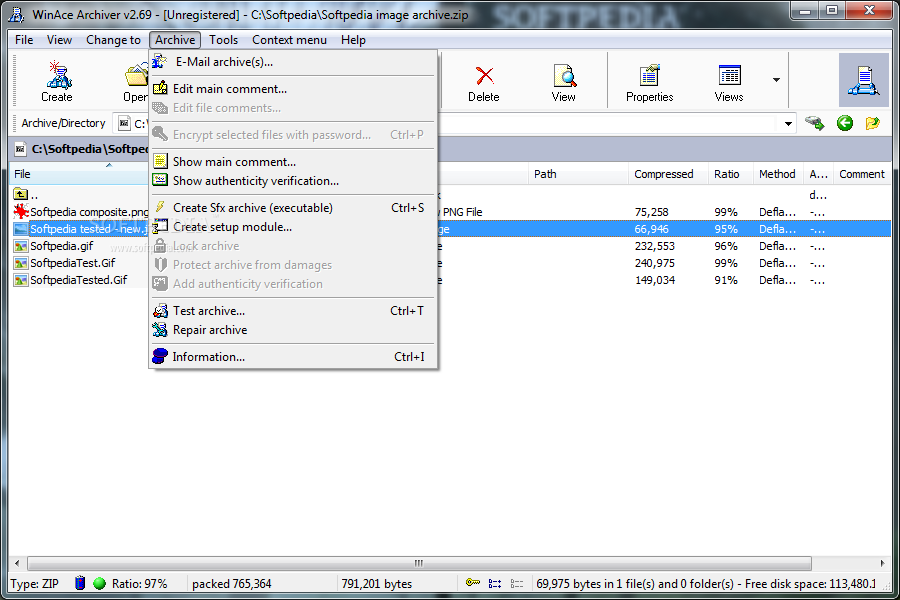Screen dimensions: 900x600
Task: Click 'Type: ZIP' in status bar
Action: point(34,583)
